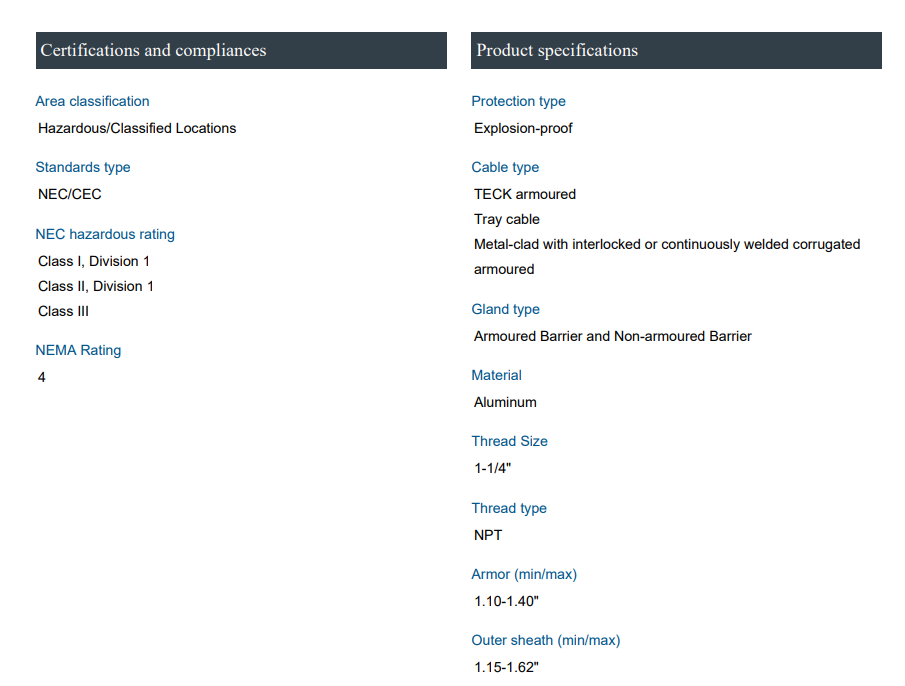Select the NEC hazardous rating label
Image resolution: width=905 pixels, height=686 pixels.
(105, 234)
